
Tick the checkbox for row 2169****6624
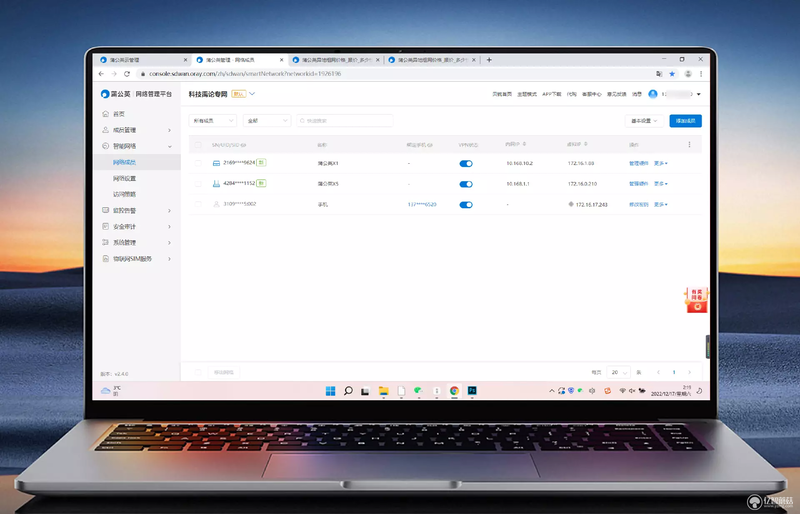(x=198, y=163)
